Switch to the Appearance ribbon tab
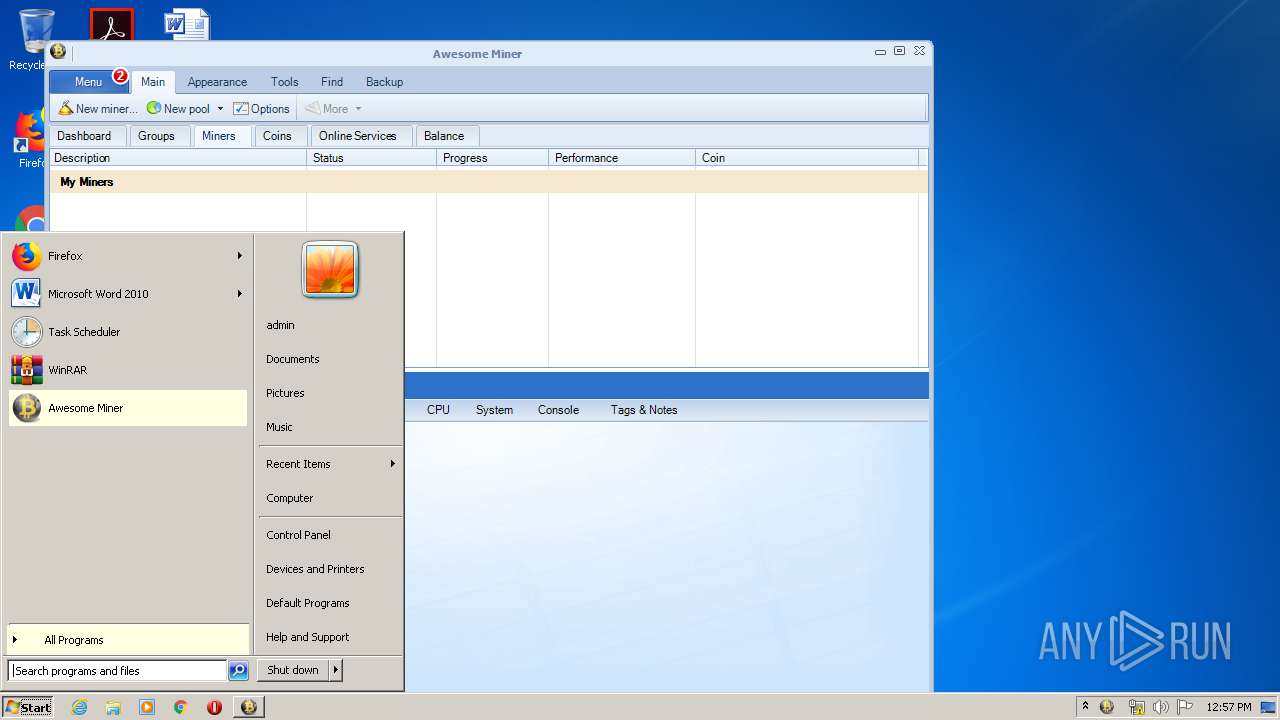1280x720 pixels. point(217,82)
